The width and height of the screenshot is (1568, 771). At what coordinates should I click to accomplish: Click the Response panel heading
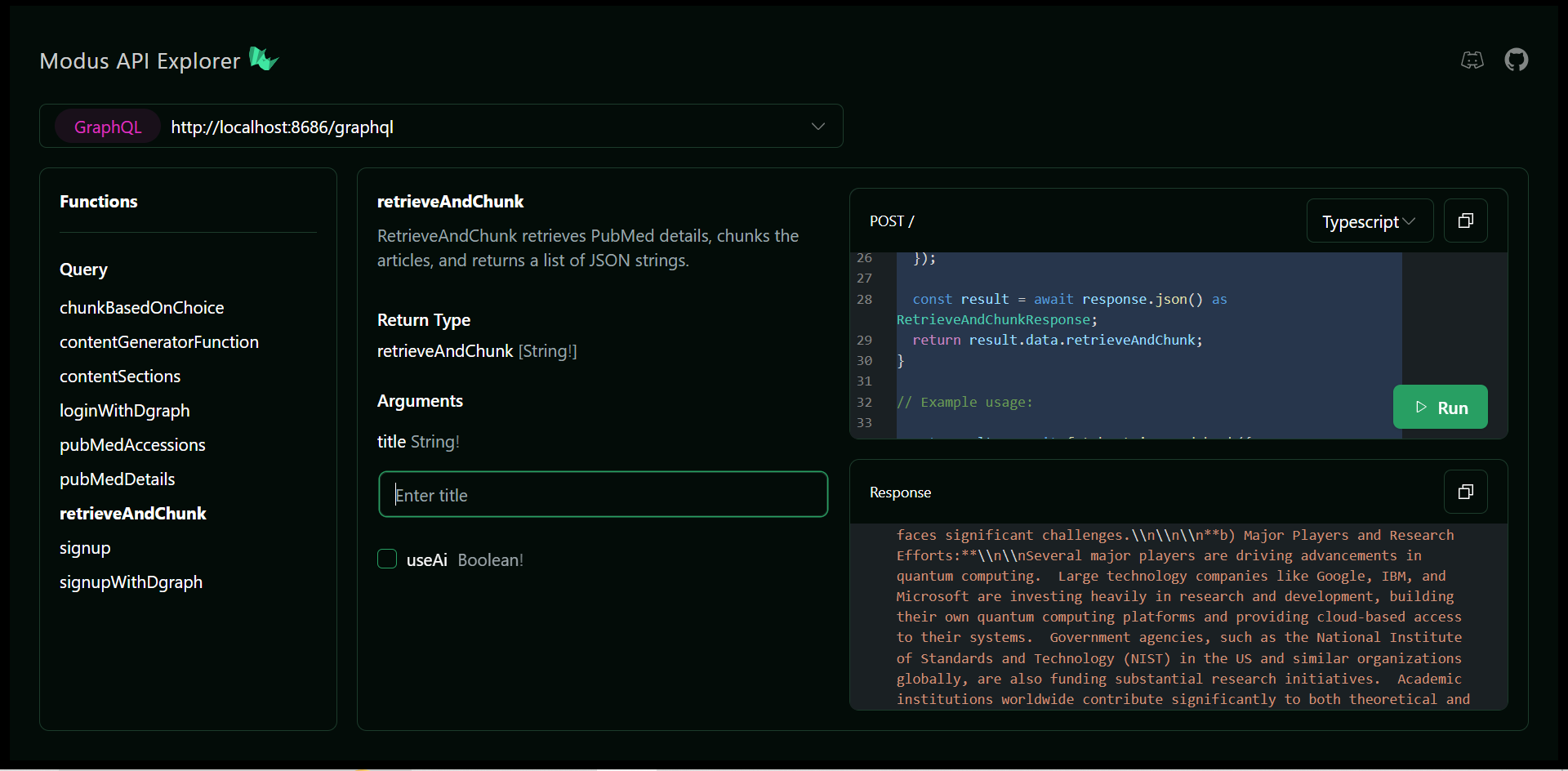click(900, 492)
